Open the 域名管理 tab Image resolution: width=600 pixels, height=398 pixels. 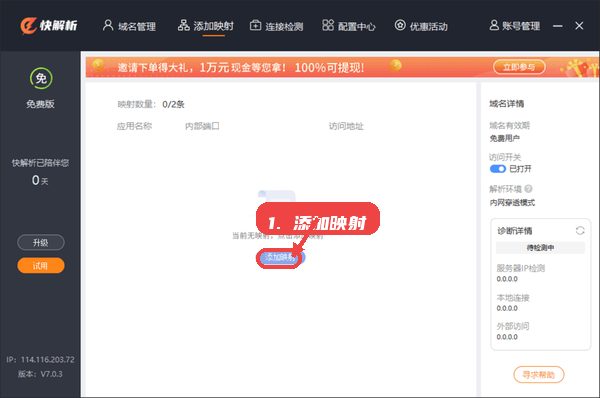click(129, 26)
